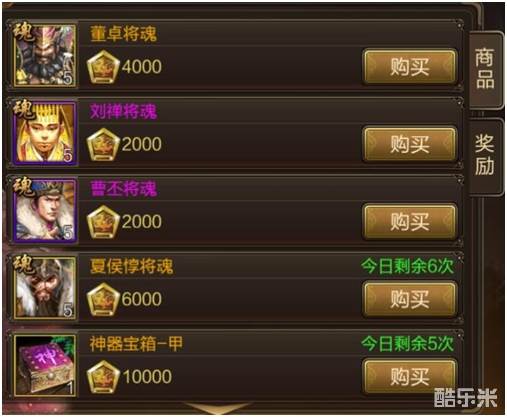507x417 pixels.
Task: Select the 刘禅将魂 item name
Action: pyautogui.click(x=123, y=111)
